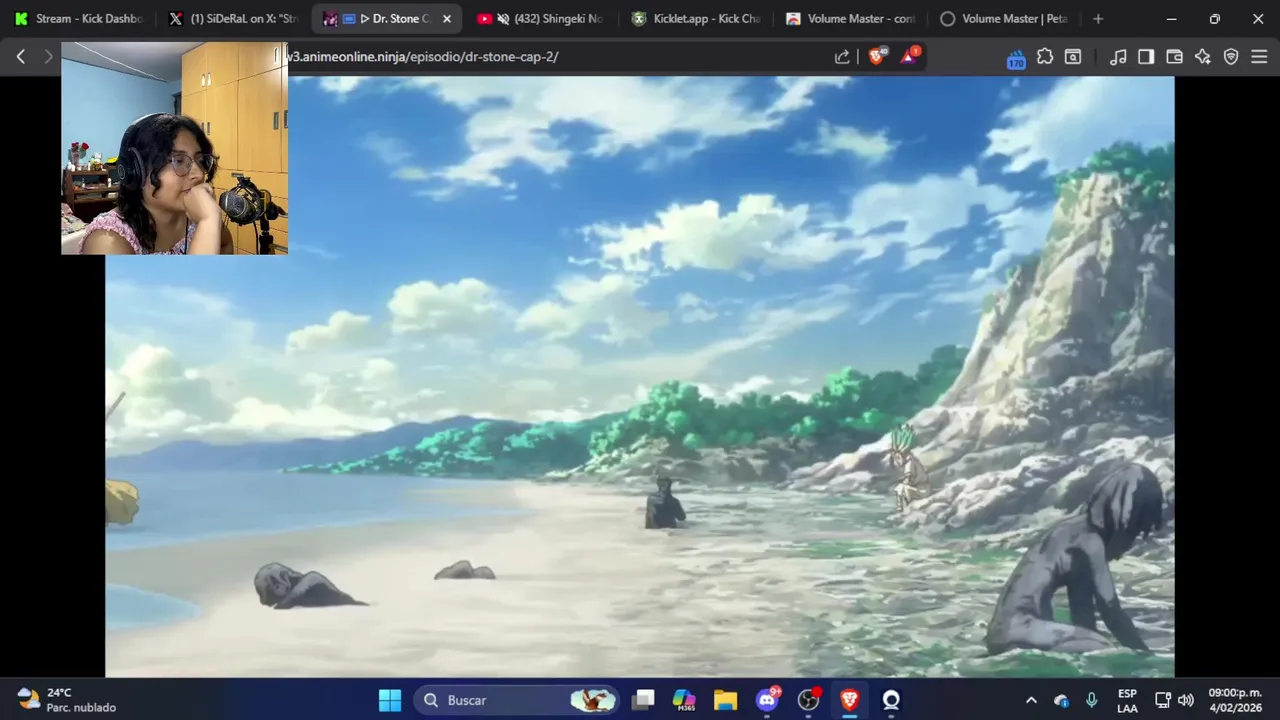Open weather widget 24°C Parc. nublado
The image size is (1280, 720).
(x=68, y=700)
